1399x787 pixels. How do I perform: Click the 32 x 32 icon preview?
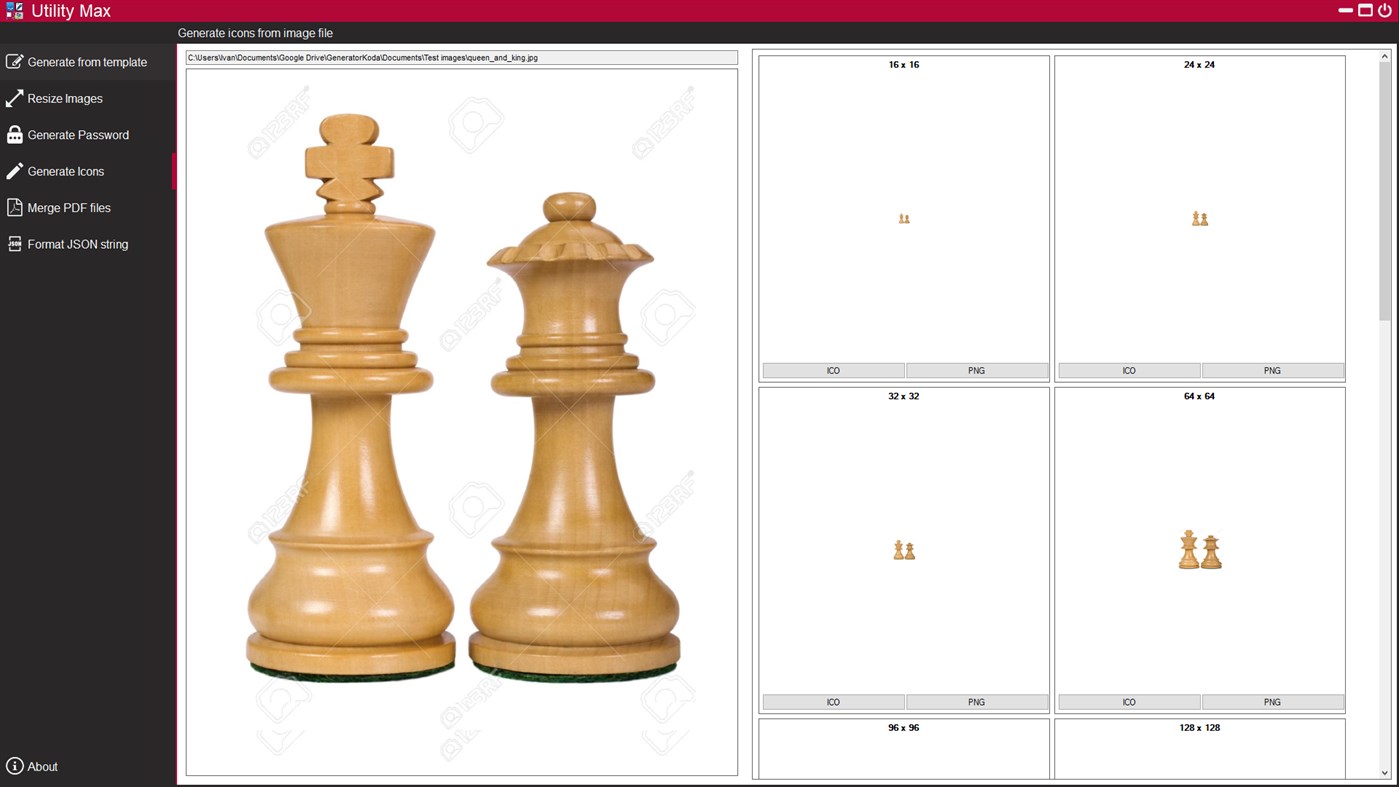point(904,550)
